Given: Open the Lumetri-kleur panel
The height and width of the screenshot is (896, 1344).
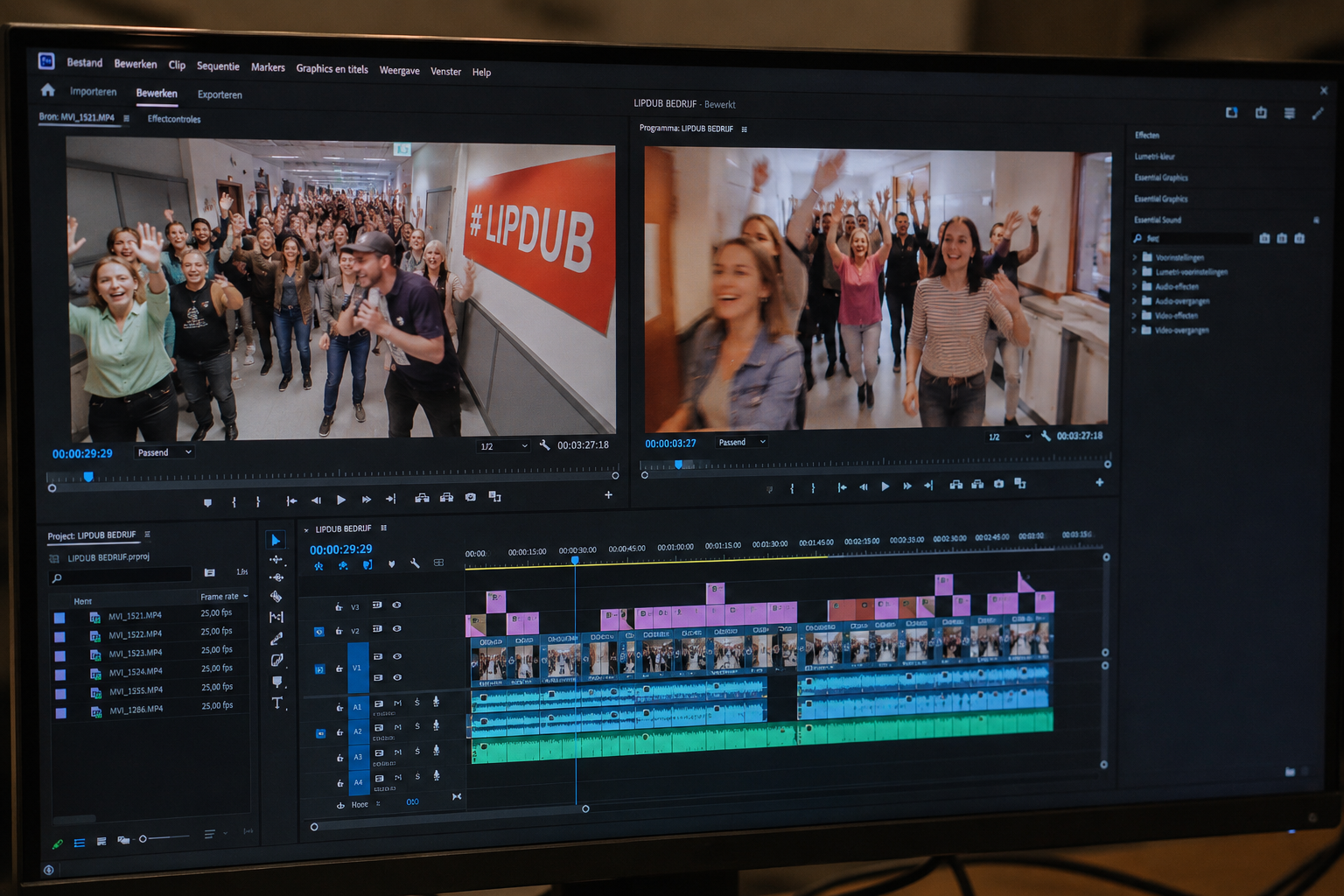Looking at the screenshot, I should 1155,157.
